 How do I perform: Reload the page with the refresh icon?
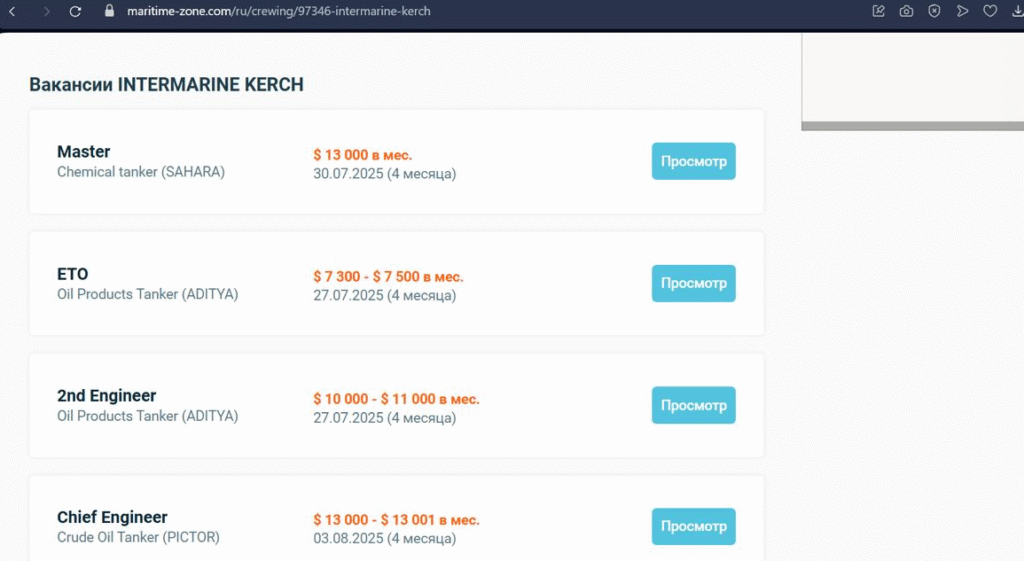pyautogui.click(x=75, y=11)
